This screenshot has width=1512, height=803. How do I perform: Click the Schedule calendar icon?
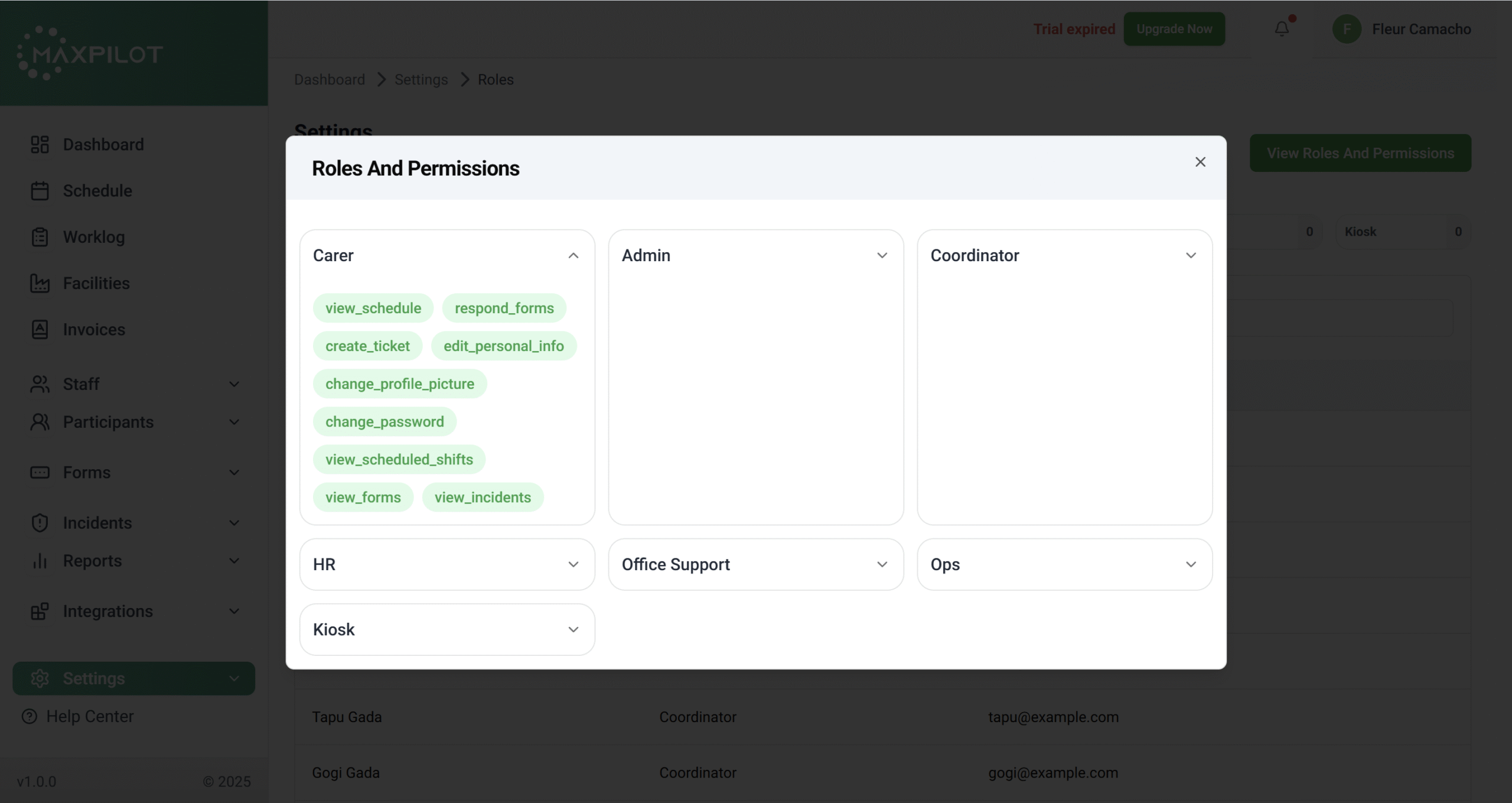[40, 191]
